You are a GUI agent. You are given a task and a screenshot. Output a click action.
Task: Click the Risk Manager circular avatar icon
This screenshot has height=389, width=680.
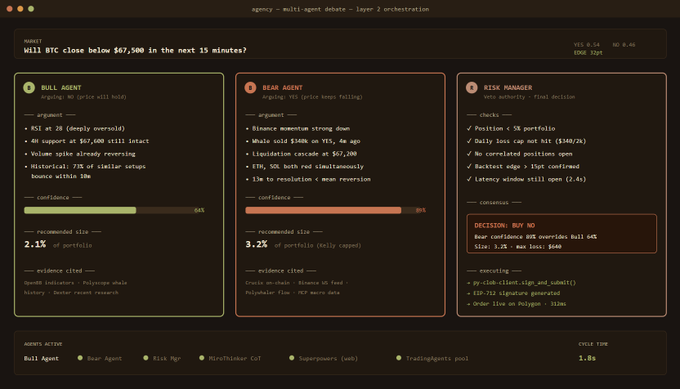(x=472, y=88)
